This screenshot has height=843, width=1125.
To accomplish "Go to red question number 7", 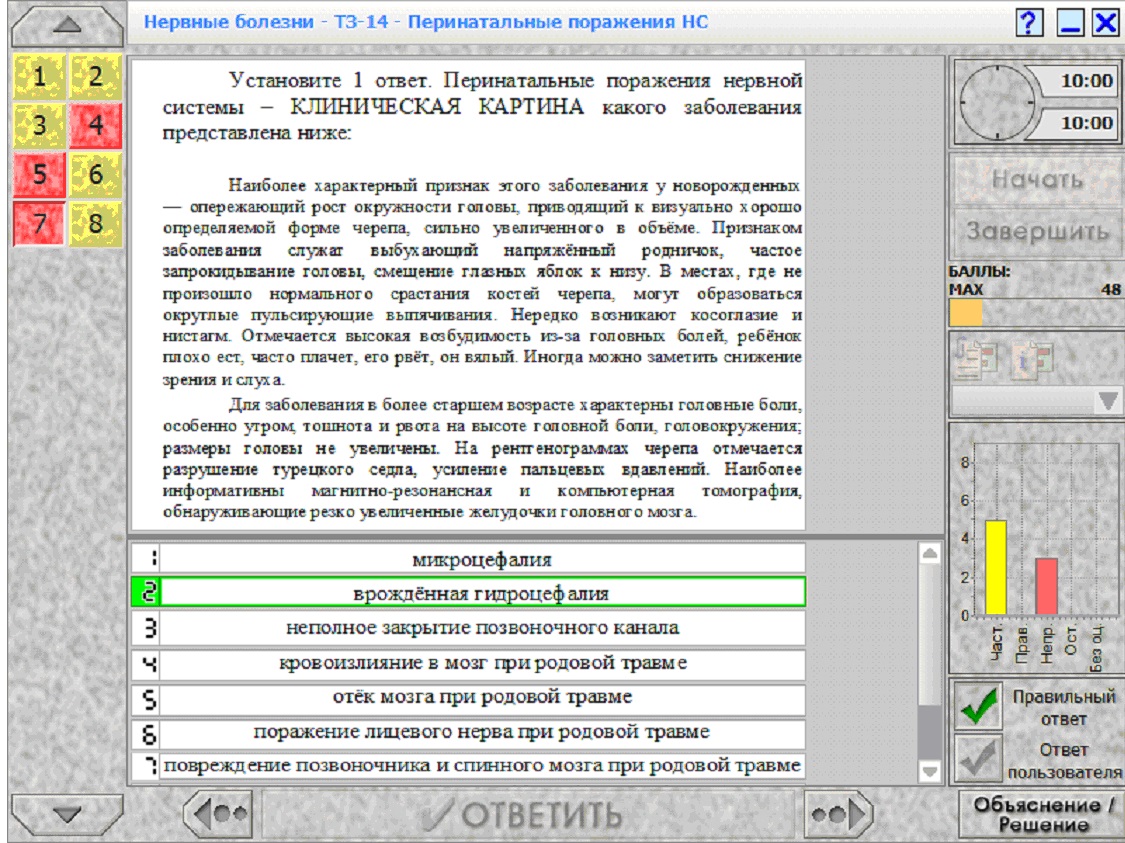I will [39, 224].
